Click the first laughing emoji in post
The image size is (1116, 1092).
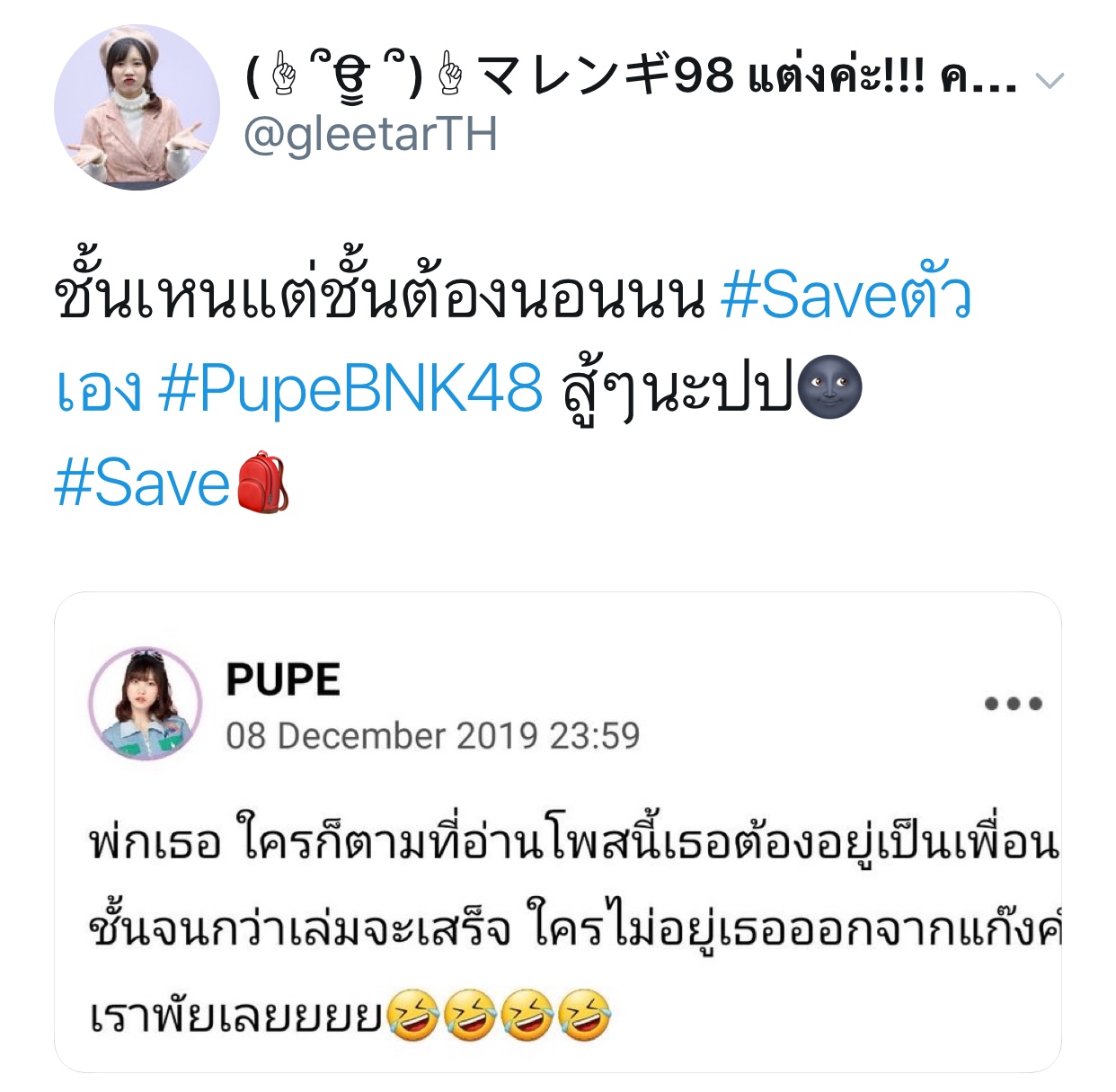pyautogui.click(x=412, y=1015)
